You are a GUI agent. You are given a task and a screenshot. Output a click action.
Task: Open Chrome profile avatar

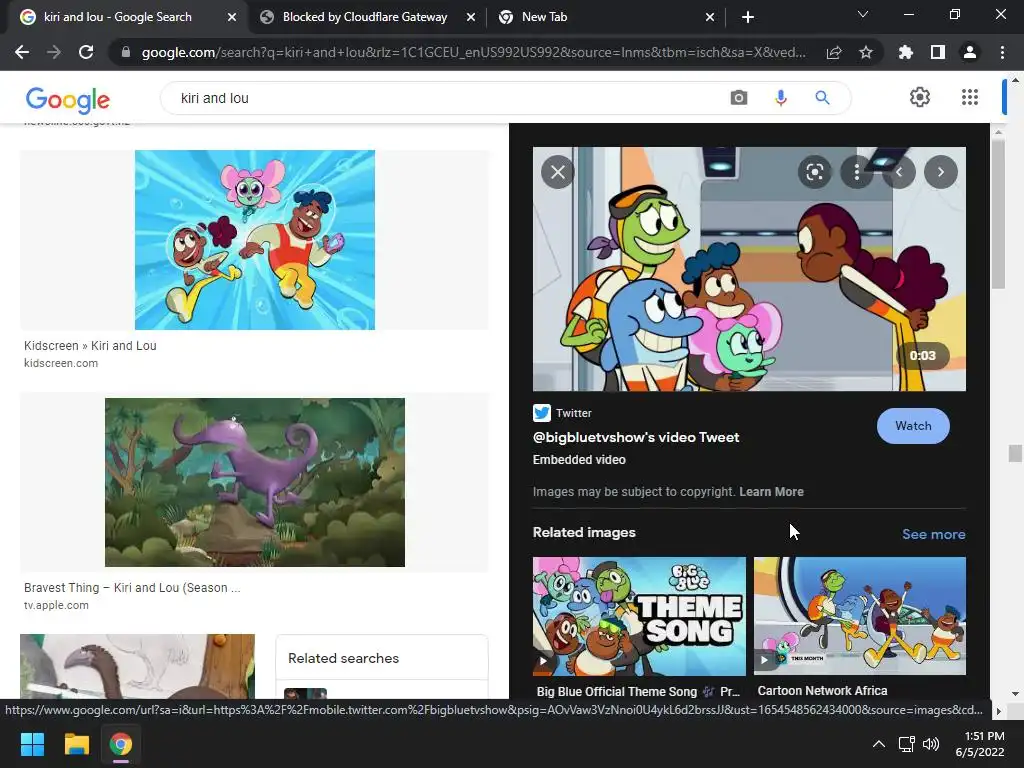tap(970, 52)
